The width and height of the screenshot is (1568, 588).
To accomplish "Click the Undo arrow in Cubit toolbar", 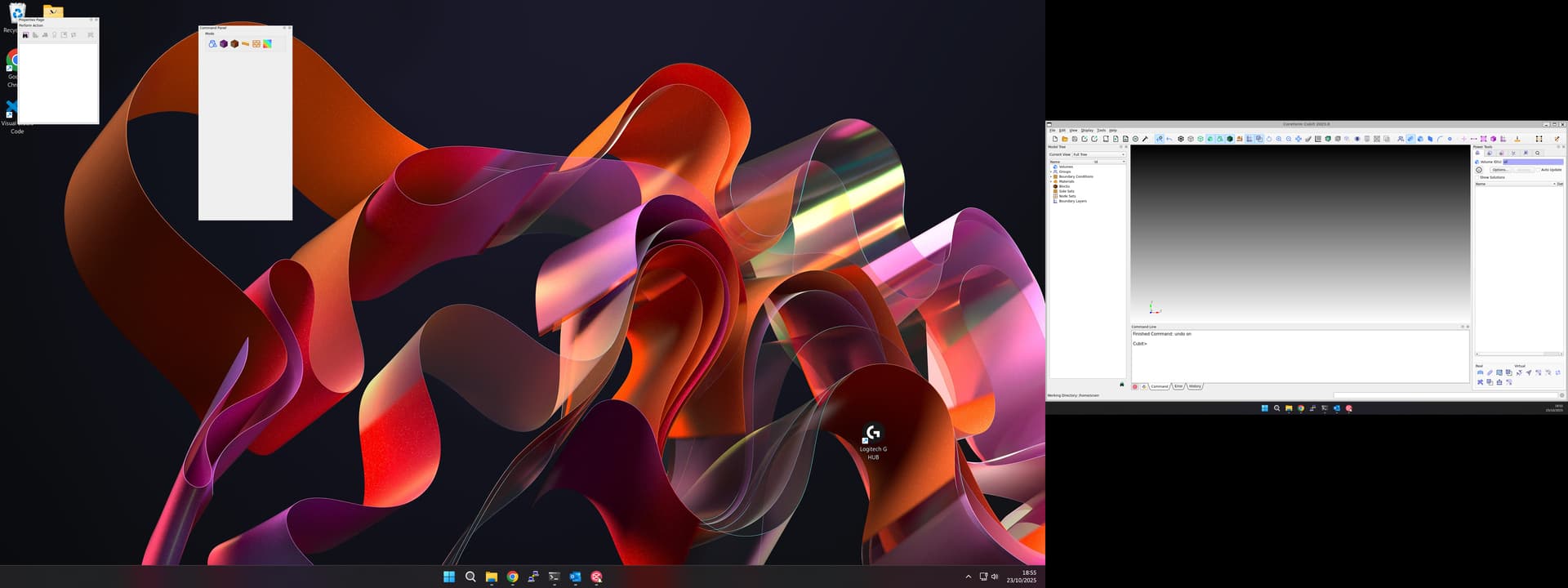I will coord(1169,139).
